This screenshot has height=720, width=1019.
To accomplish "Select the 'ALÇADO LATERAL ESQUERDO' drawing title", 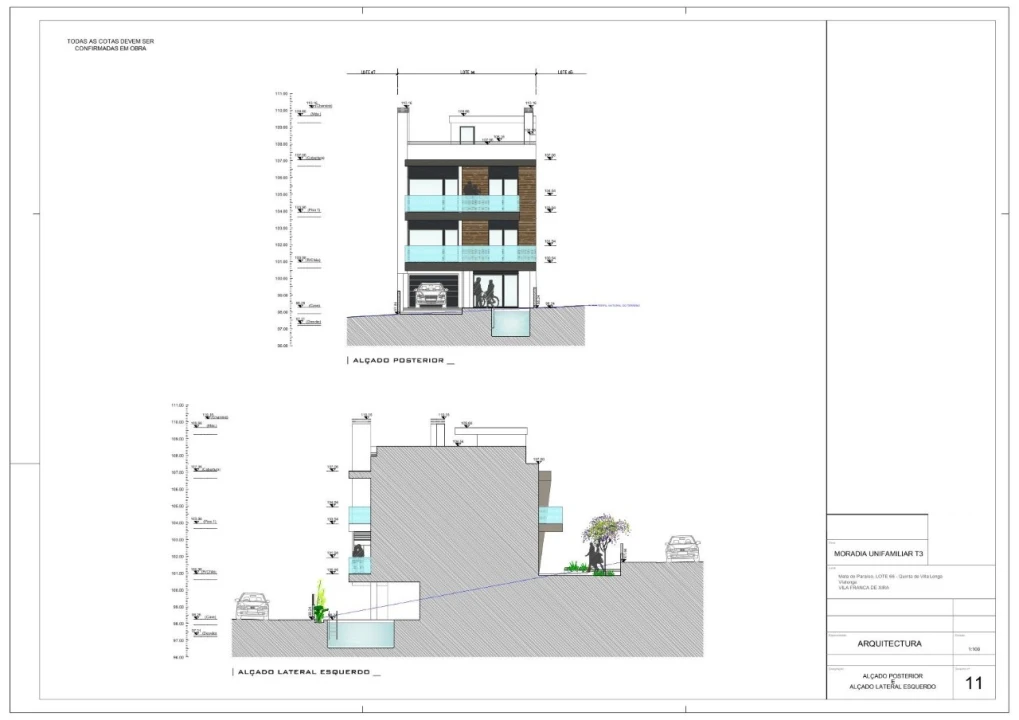I will point(302,673).
